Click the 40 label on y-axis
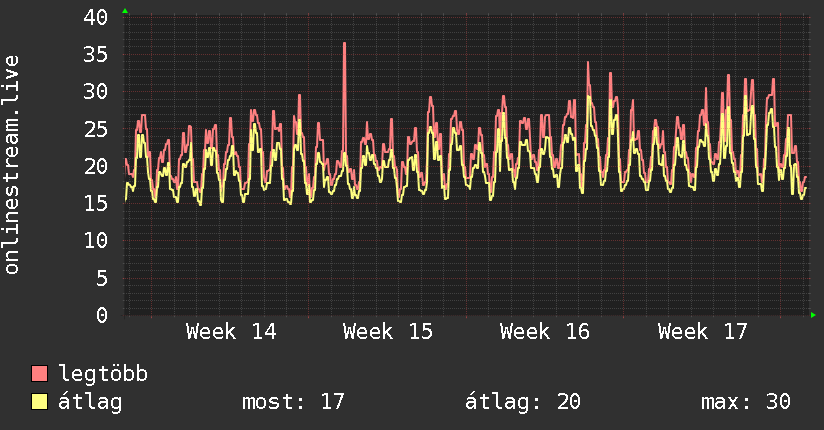Image resolution: width=824 pixels, height=430 pixels. coord(96,17)
